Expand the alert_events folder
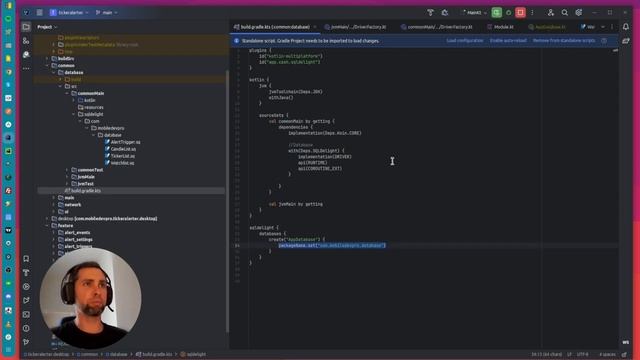The height and width of the screenshot is (360, 640). (54, 232)
